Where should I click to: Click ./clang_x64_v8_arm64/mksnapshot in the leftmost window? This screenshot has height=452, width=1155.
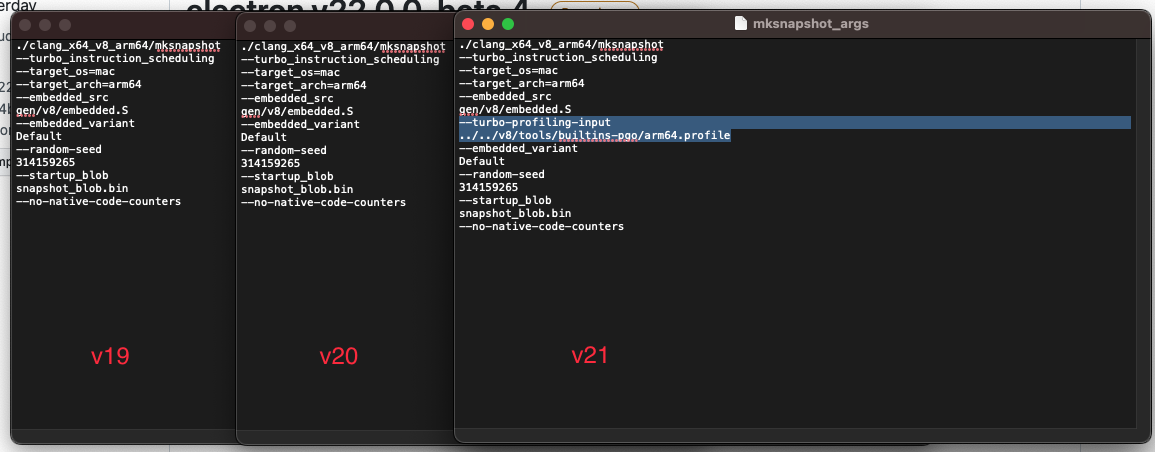118,46
